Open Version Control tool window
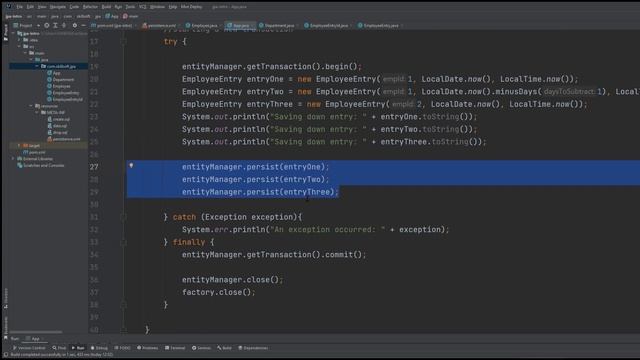Screen dimensions: 640x360 point(29,348)
